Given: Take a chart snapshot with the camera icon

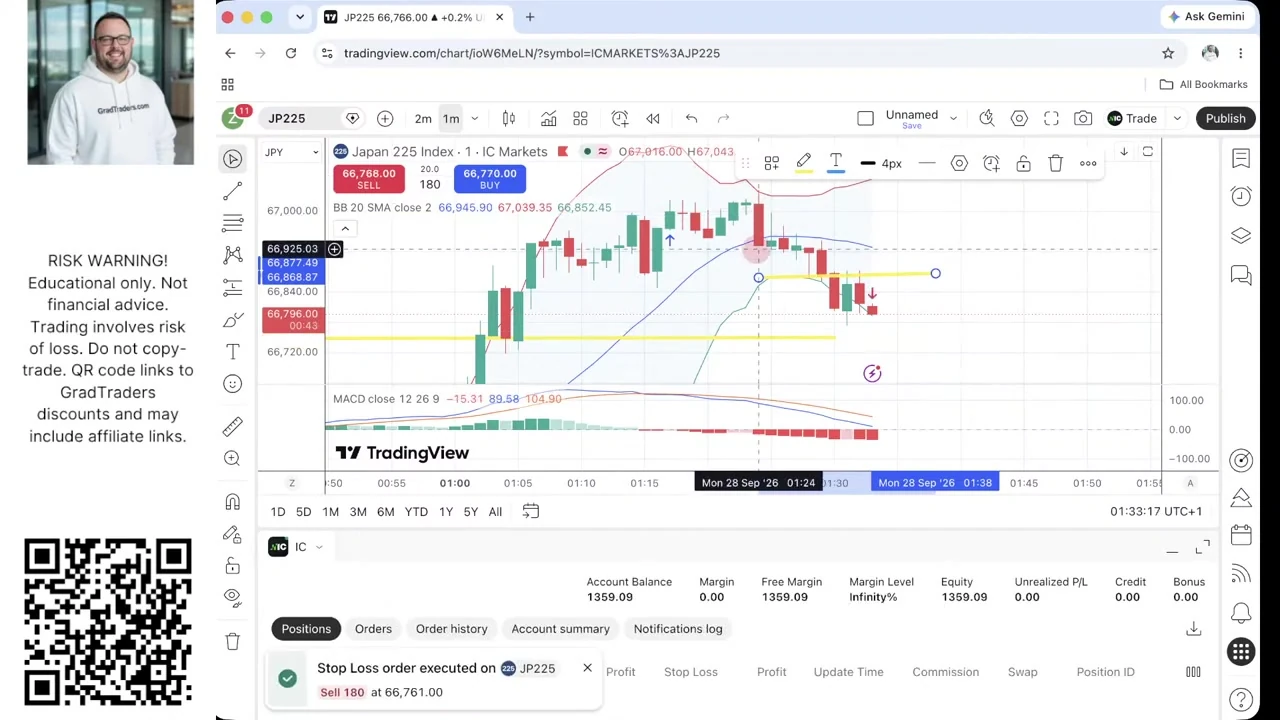Looking at the screenshot, I should click(x=1083, y=118).
